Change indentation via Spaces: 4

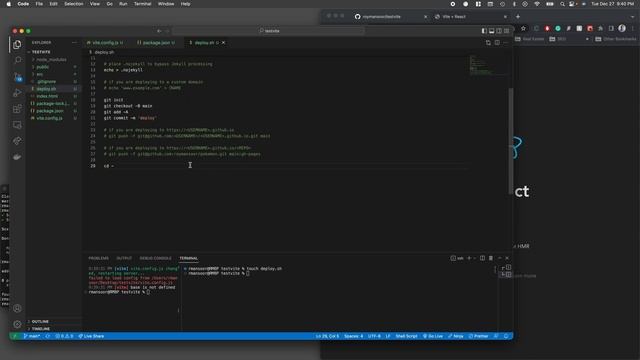pos(353,336)
